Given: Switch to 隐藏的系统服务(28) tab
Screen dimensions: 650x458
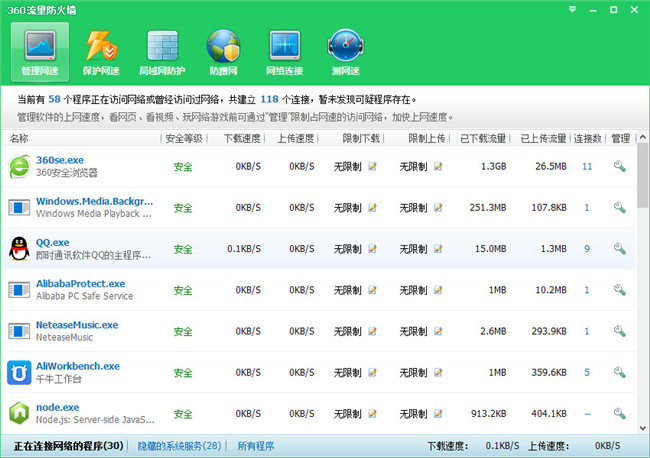Looking at the screenshot, I should (179, 446).
